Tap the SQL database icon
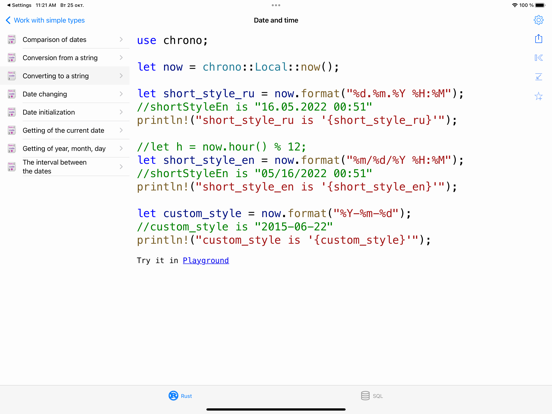 pos(365,396)
